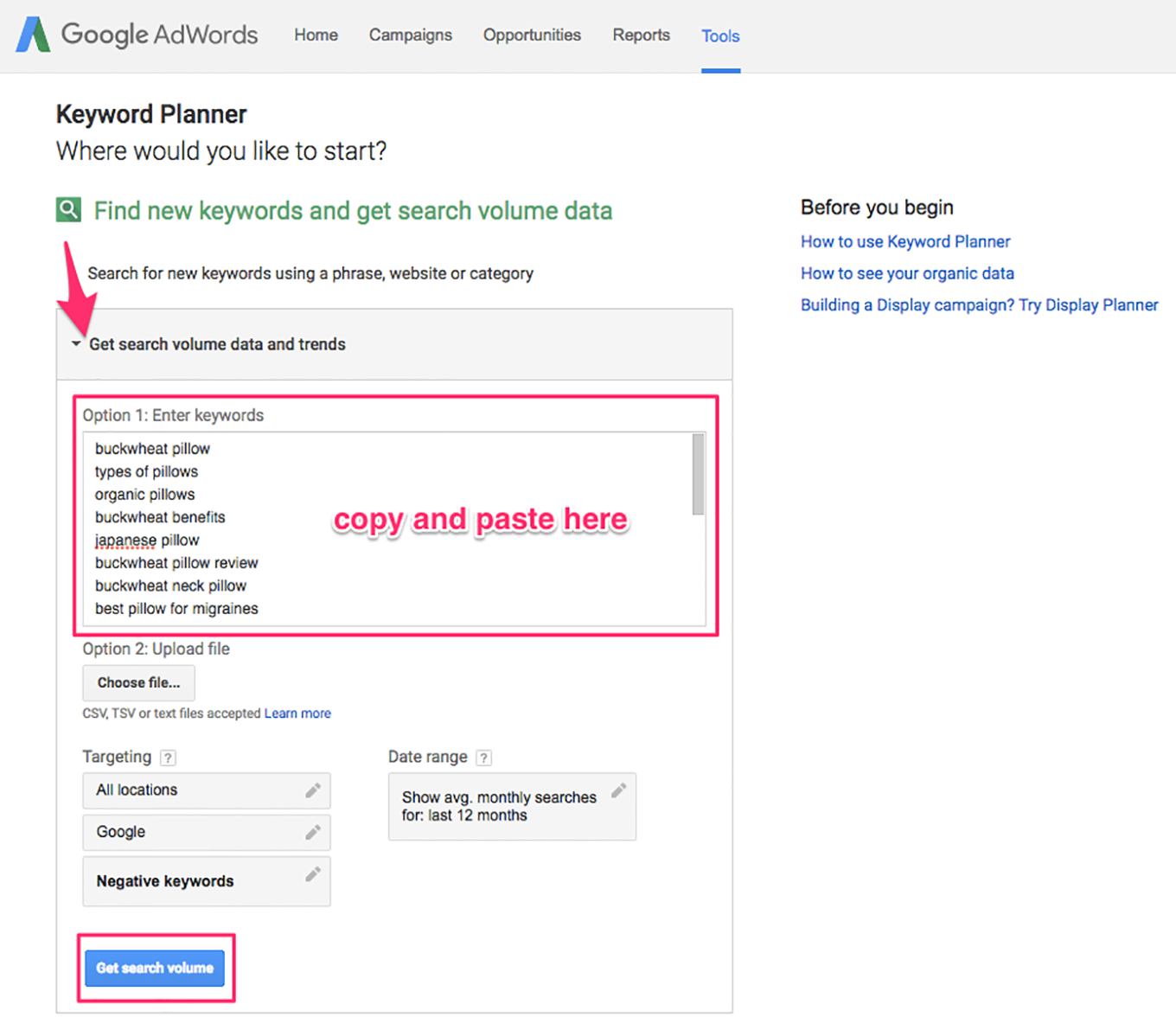Click 'buckwheat benefits' keyword line

point(160,517)
